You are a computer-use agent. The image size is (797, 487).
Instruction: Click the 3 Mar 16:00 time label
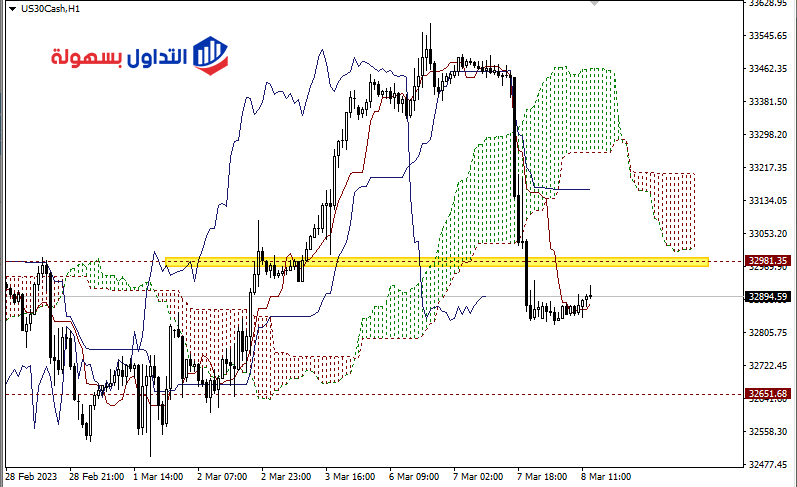[x=350, y=477]
